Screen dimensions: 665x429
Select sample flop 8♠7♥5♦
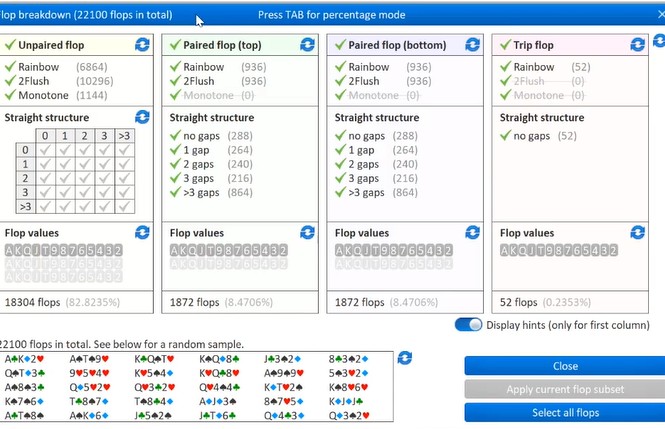click(283, 401)
